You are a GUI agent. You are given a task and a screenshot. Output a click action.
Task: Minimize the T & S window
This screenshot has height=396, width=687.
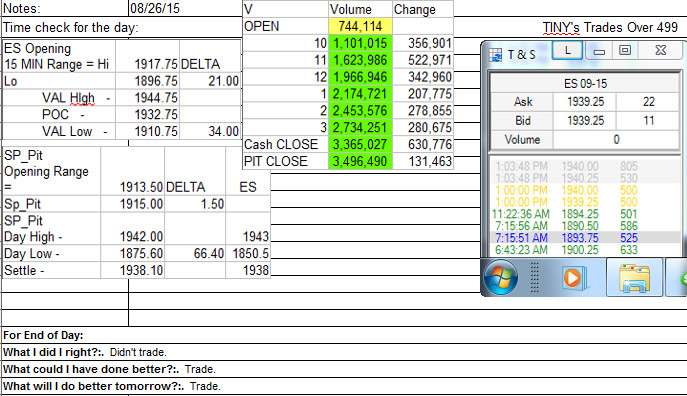click(x=599, y=51)
